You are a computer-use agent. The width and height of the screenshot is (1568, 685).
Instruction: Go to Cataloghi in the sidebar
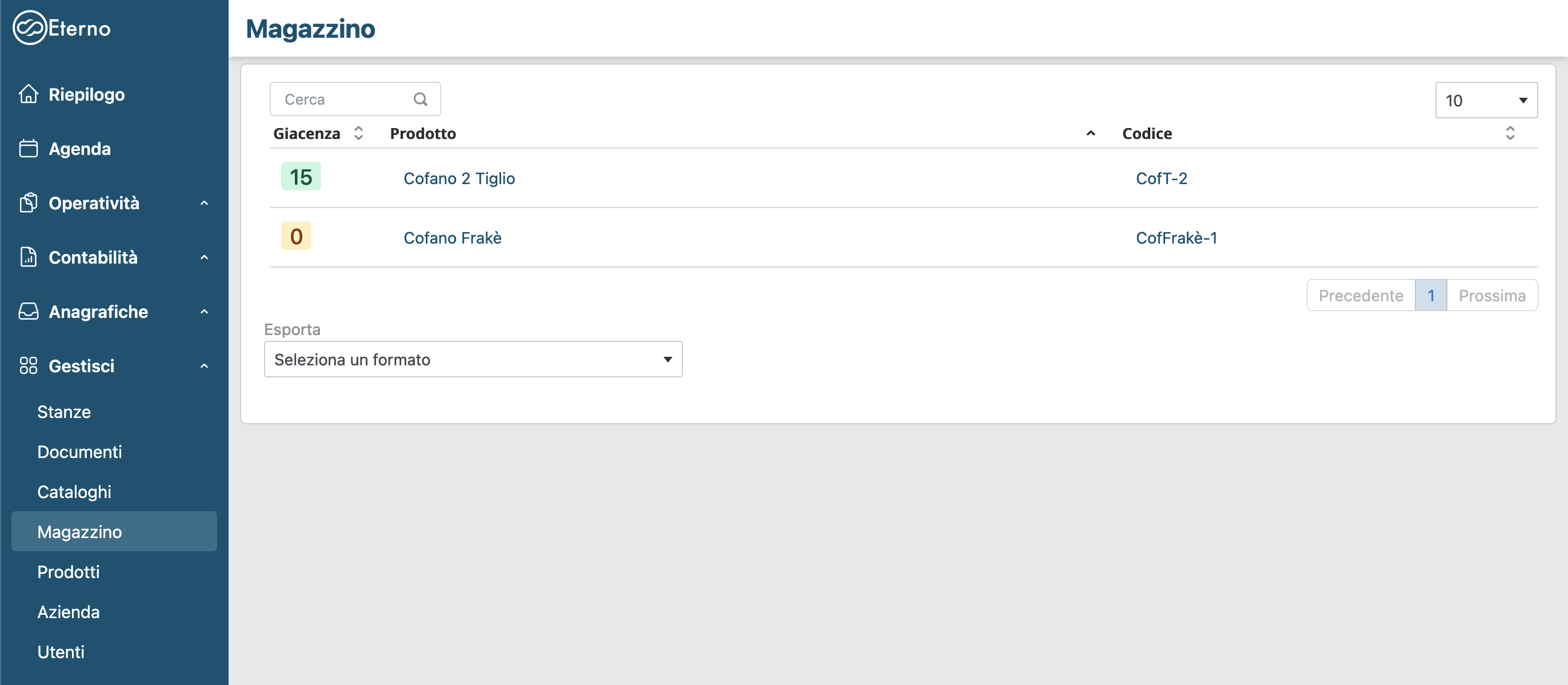pos(74,492)
